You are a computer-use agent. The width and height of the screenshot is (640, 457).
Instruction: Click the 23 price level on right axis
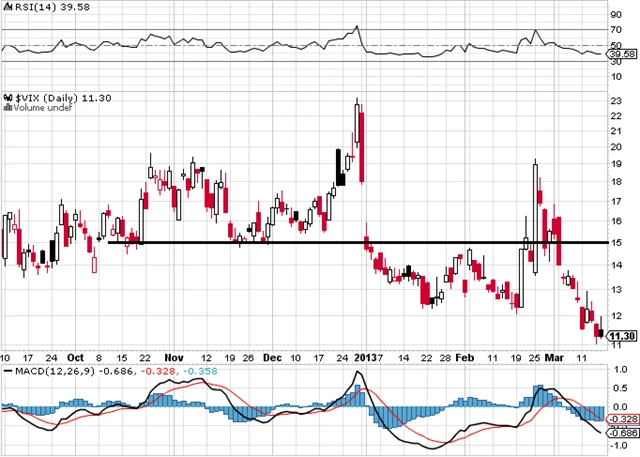pyautogui.click(x=616, y=99)
